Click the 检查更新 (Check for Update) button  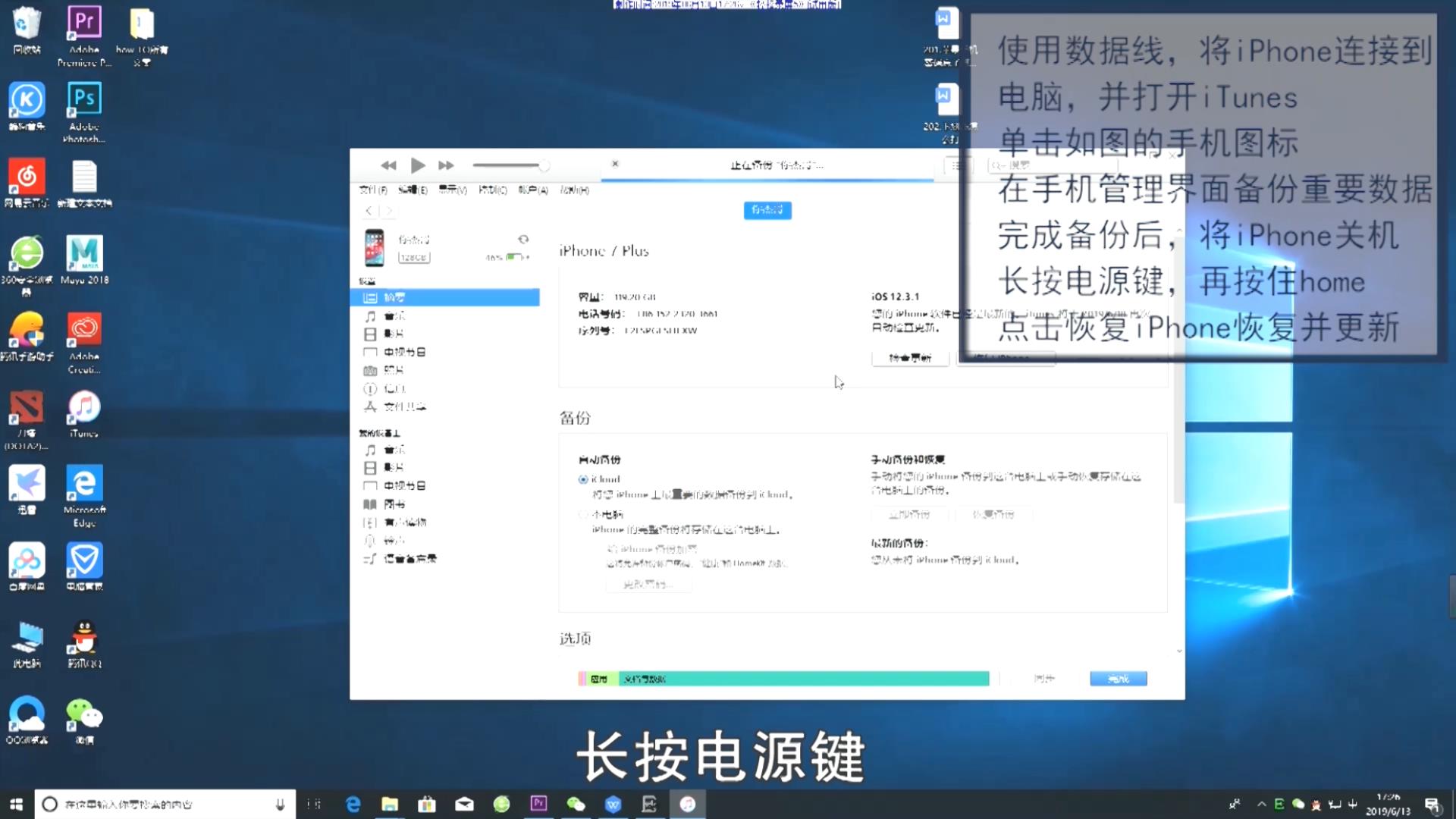[910, 358]
